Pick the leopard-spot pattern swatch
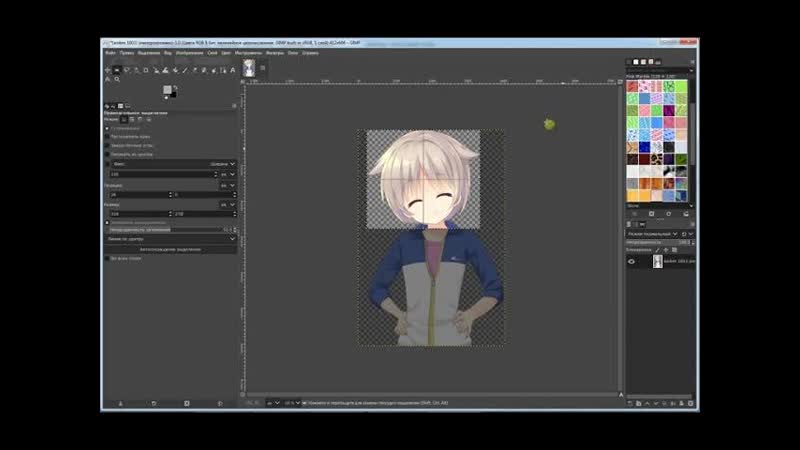This screenshot has width=800, height=450. point(657,159)
